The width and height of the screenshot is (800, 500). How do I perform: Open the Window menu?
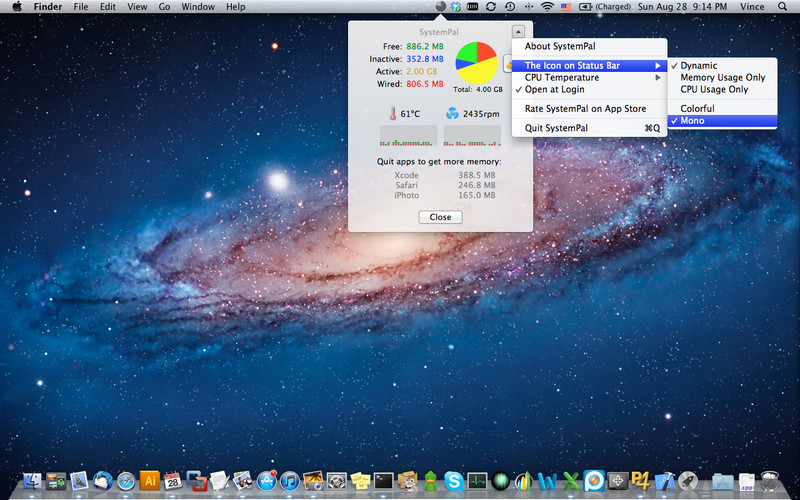point(198,7)
